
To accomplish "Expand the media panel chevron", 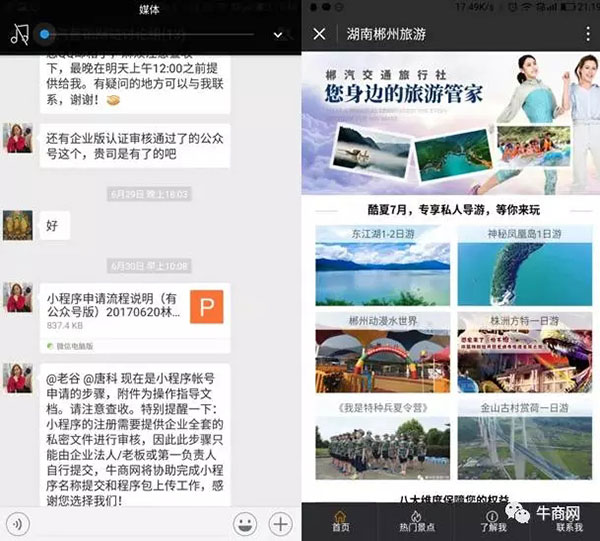I will pos(278,35).
